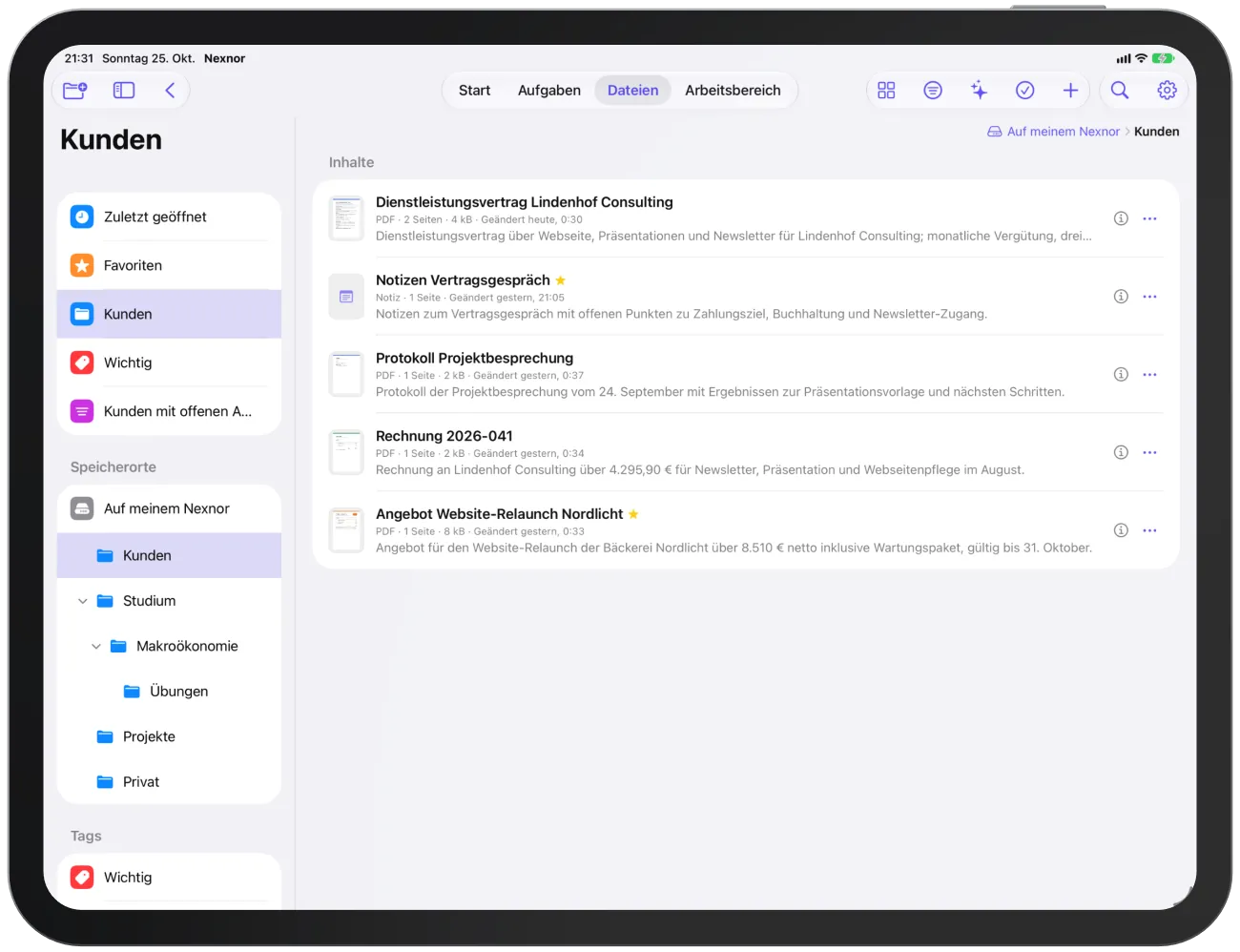Open the Projekte folder
The image size is (1240, 952).
169,736
